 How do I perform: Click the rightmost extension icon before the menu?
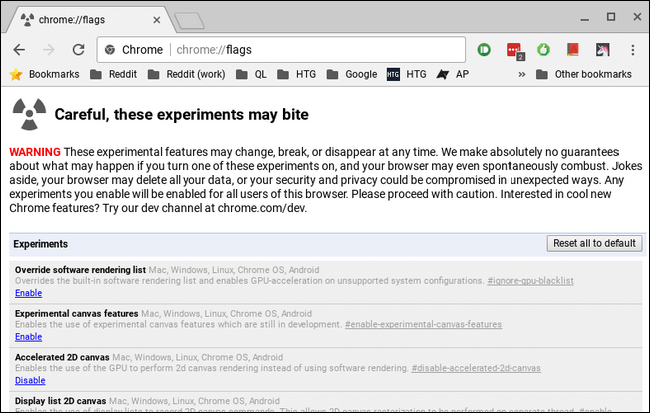click(x=603, y=50)
